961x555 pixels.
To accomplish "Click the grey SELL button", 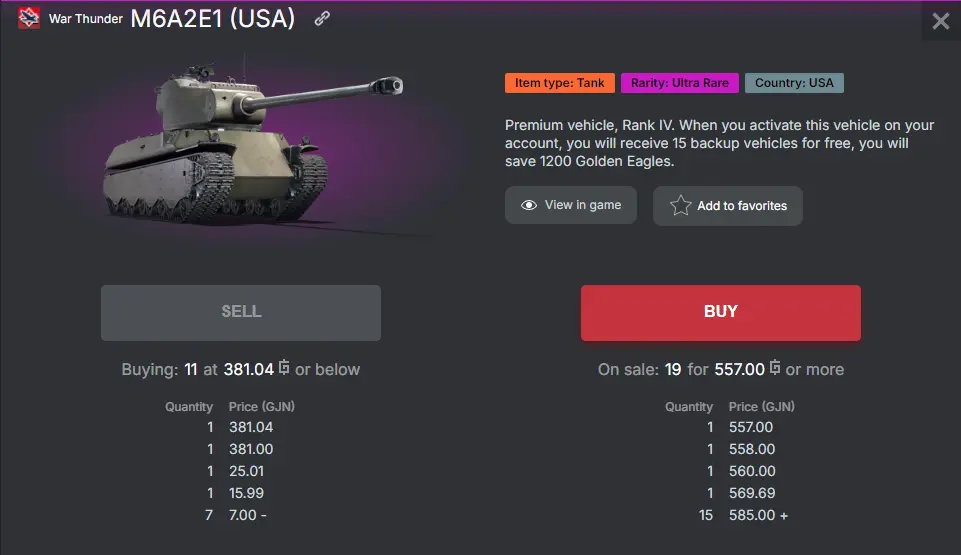I will [241, 312].
